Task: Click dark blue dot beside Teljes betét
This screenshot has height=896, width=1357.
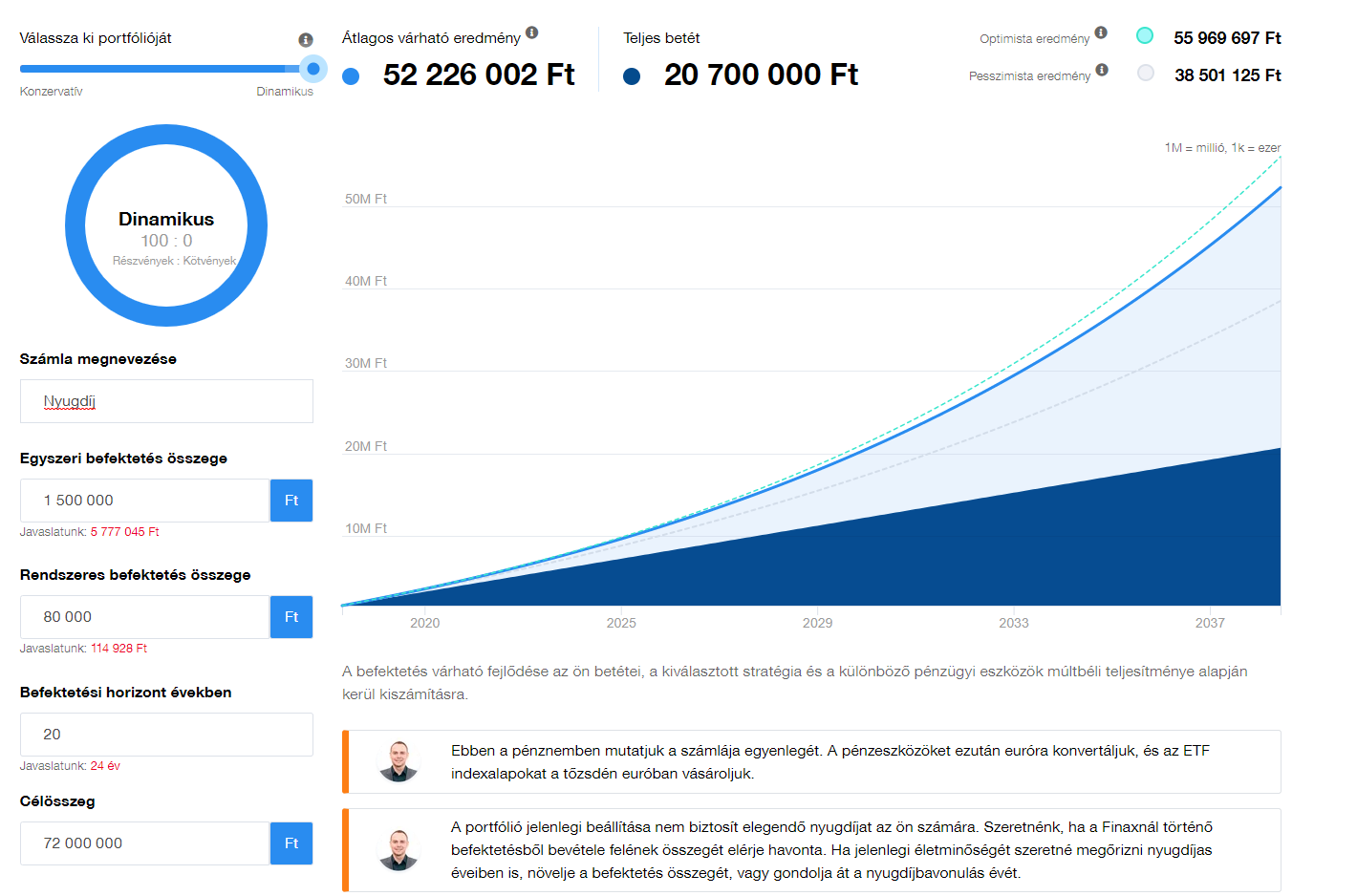Action: 632,76
